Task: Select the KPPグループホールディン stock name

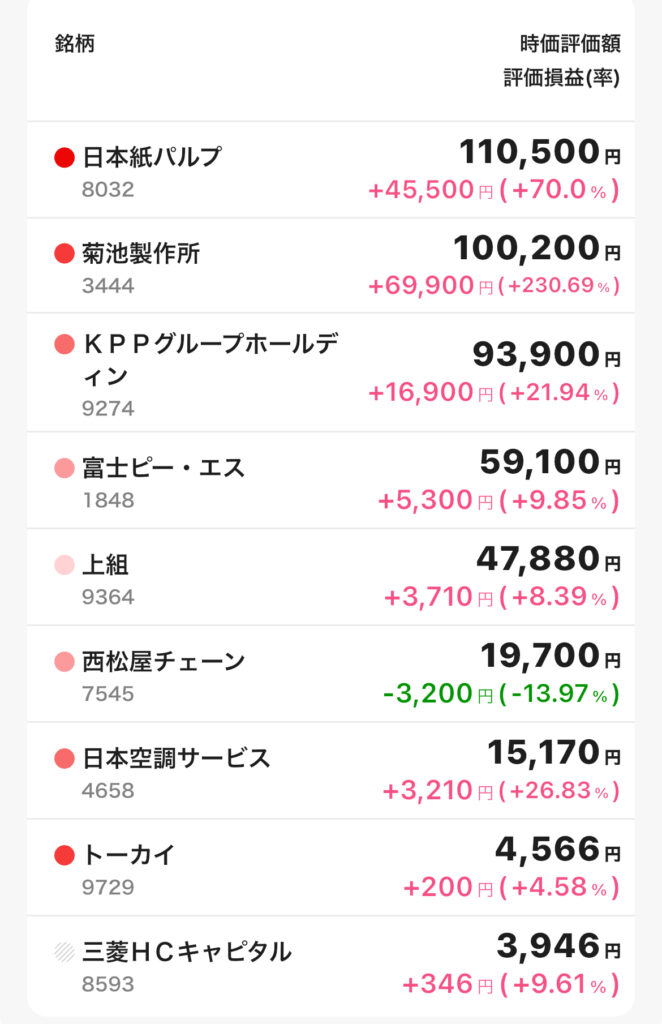Action: click(x=210, y=359)
